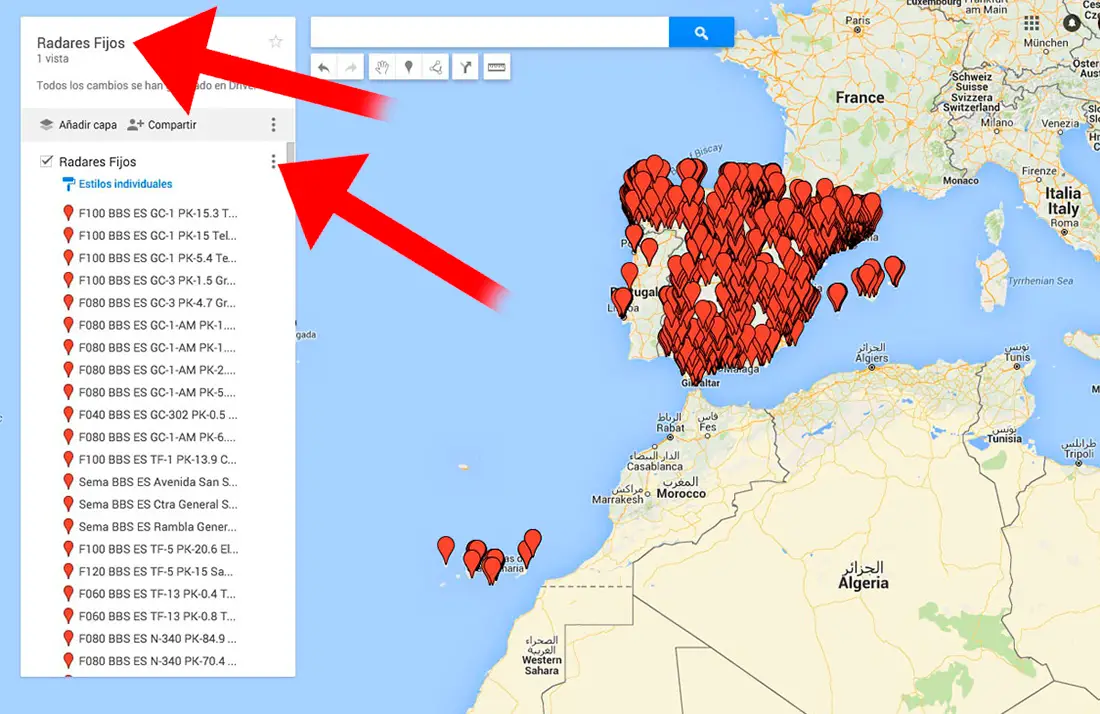This screenshot has width=1100, height=714.
Task: Select the add directions tool
Action: click(x=465, y=66)
